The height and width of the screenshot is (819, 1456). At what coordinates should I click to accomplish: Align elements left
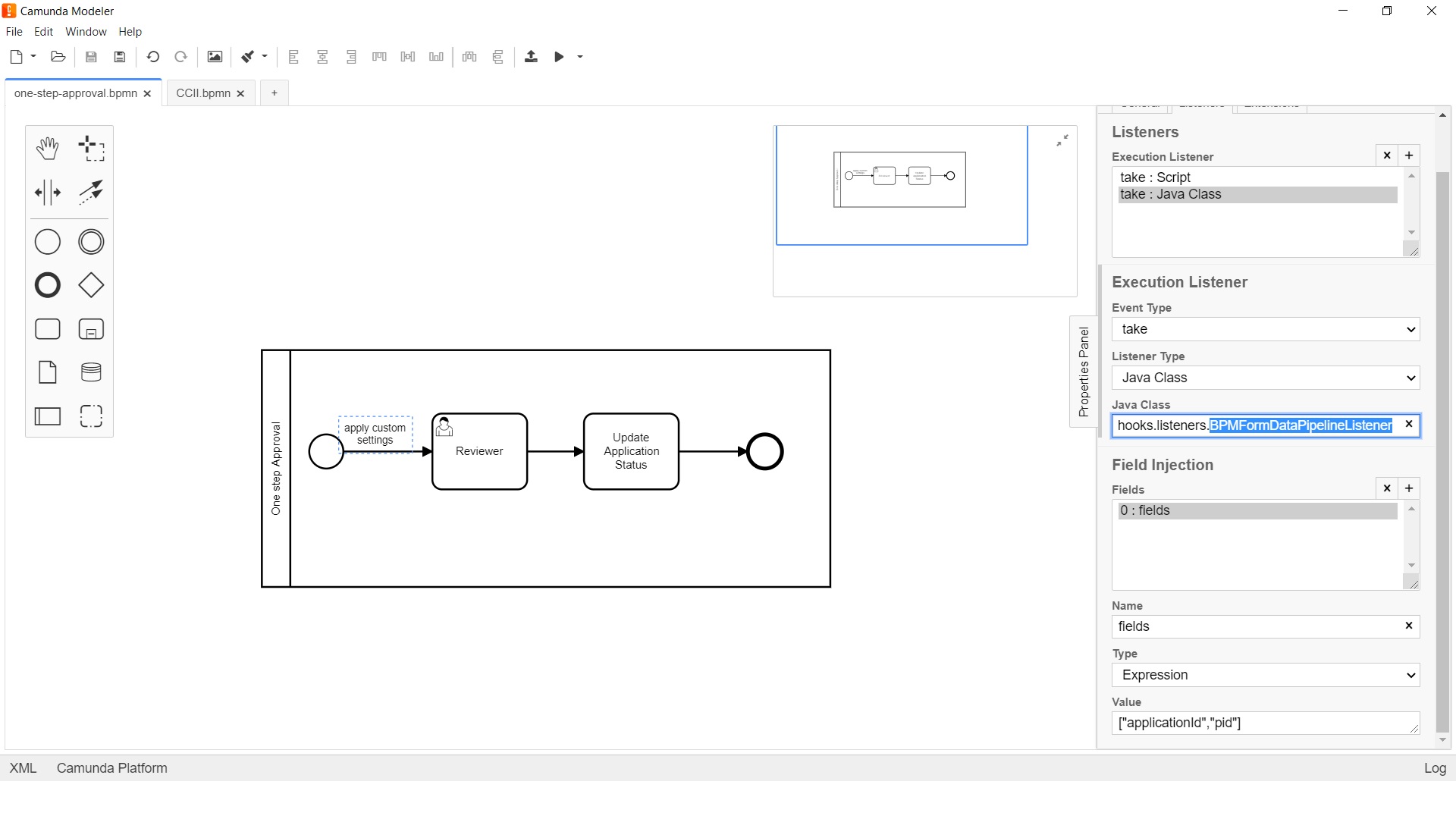(x=294, y=57)
